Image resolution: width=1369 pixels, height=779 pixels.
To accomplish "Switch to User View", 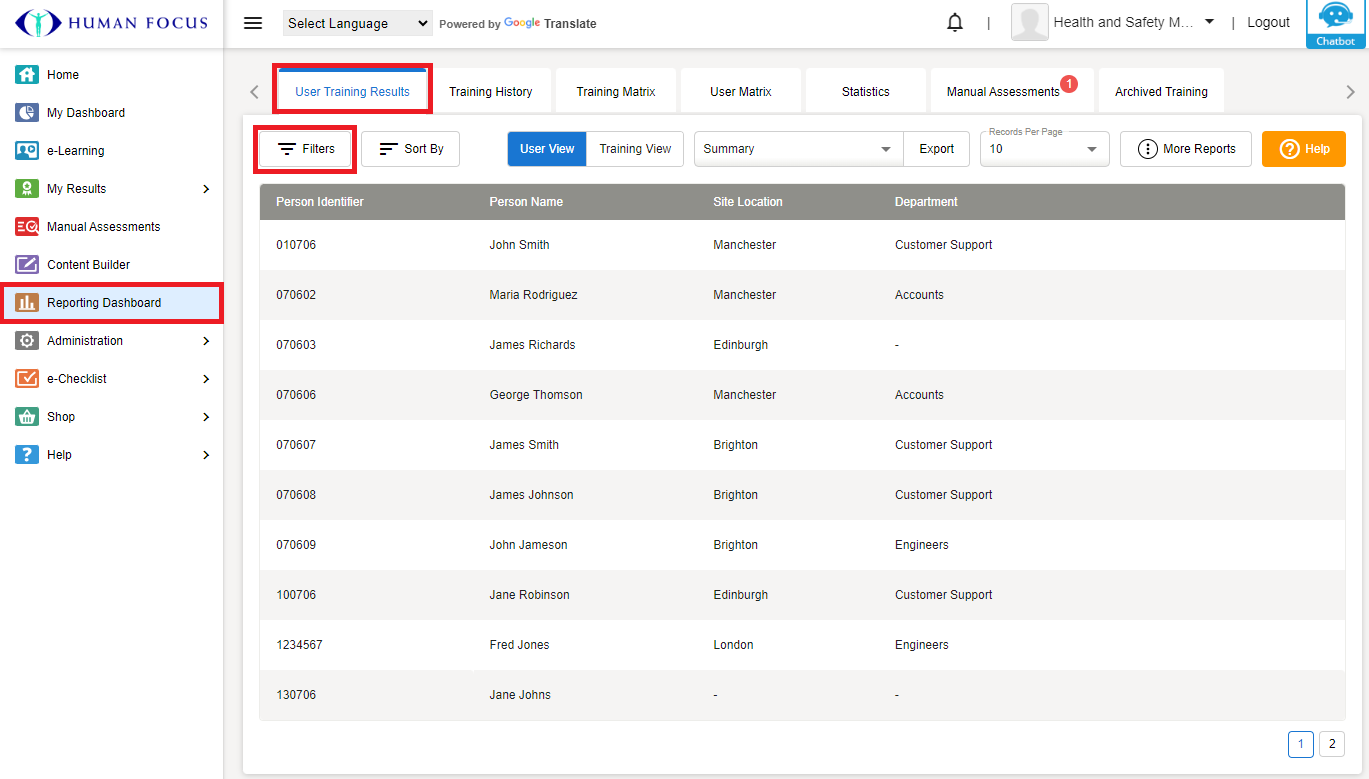I will [547, 149].
